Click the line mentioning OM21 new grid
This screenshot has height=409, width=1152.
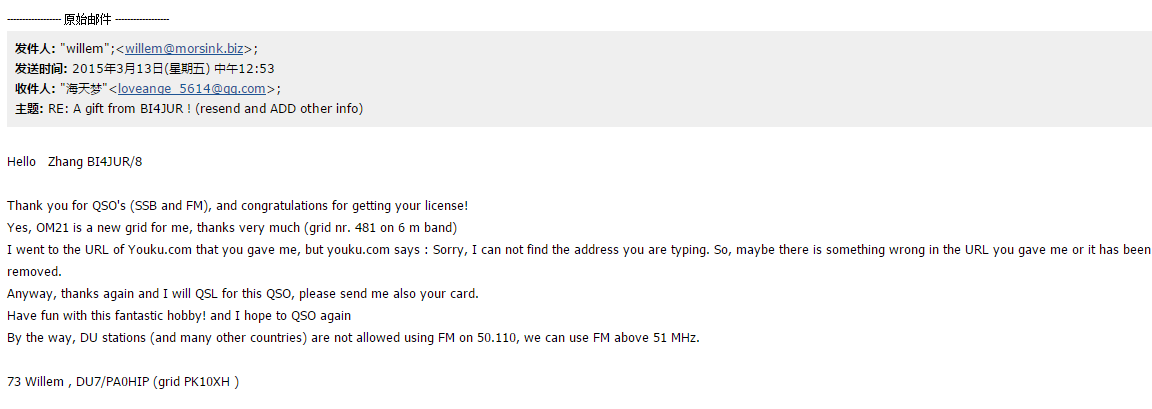coord(232,228)
